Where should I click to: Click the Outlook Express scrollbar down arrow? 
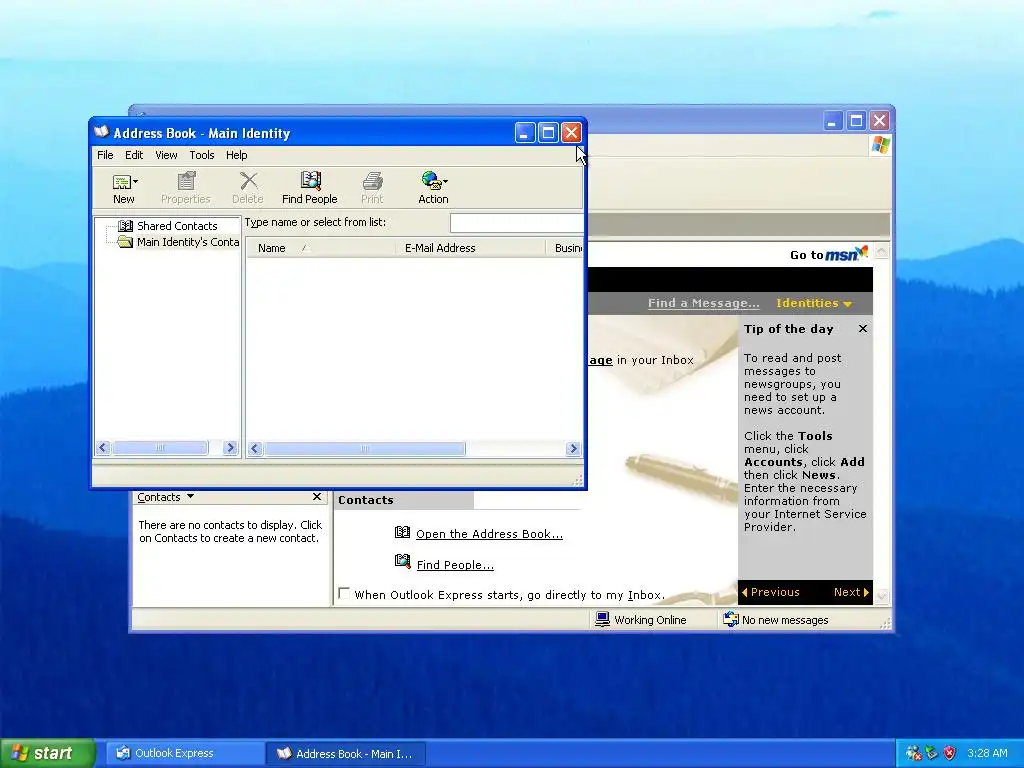pos(882,596)
